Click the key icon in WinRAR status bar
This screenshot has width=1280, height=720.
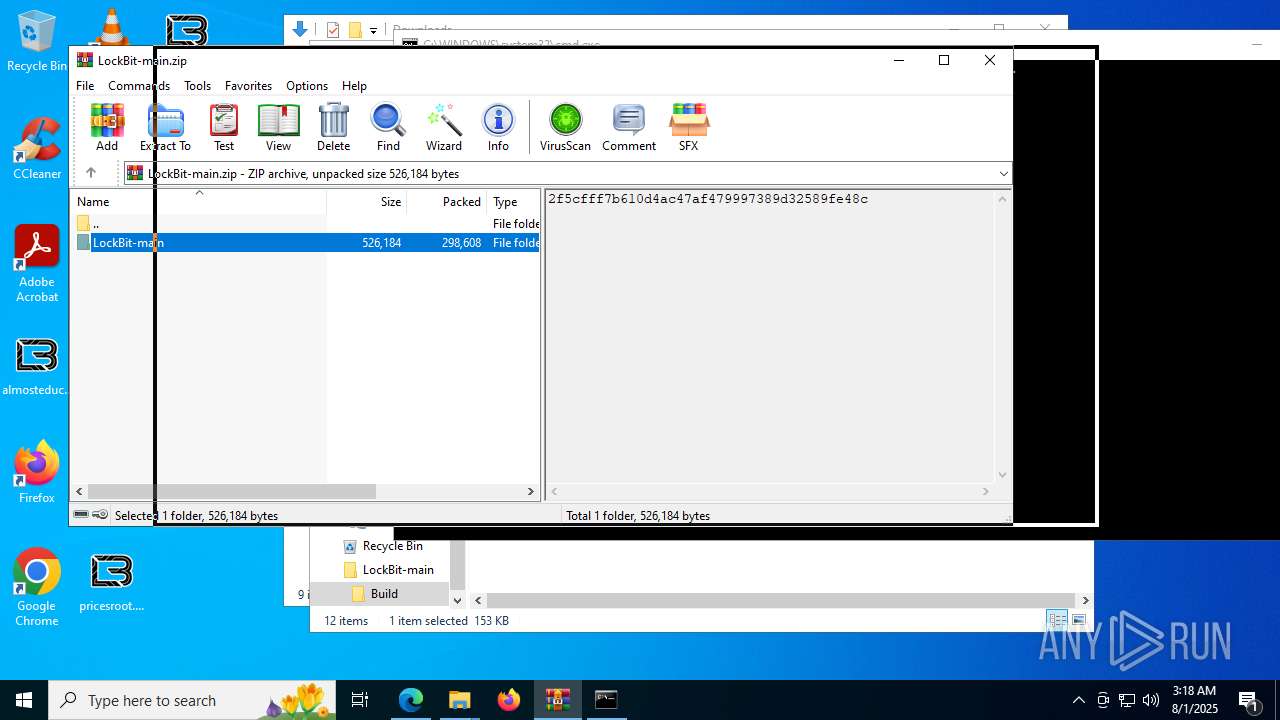click(x=100, y=515)
